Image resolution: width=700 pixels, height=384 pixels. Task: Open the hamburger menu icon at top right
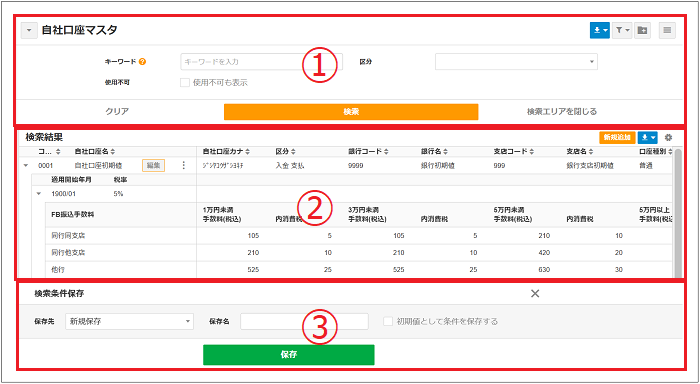[x=667, y=30]
